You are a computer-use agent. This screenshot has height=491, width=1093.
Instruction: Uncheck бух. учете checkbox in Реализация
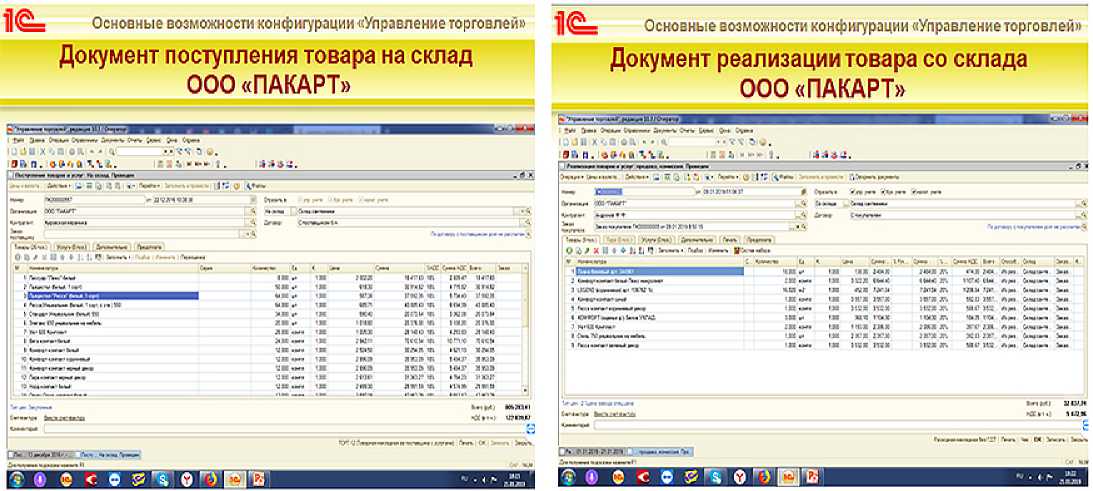pyautogui.click(x=883, y=192)
